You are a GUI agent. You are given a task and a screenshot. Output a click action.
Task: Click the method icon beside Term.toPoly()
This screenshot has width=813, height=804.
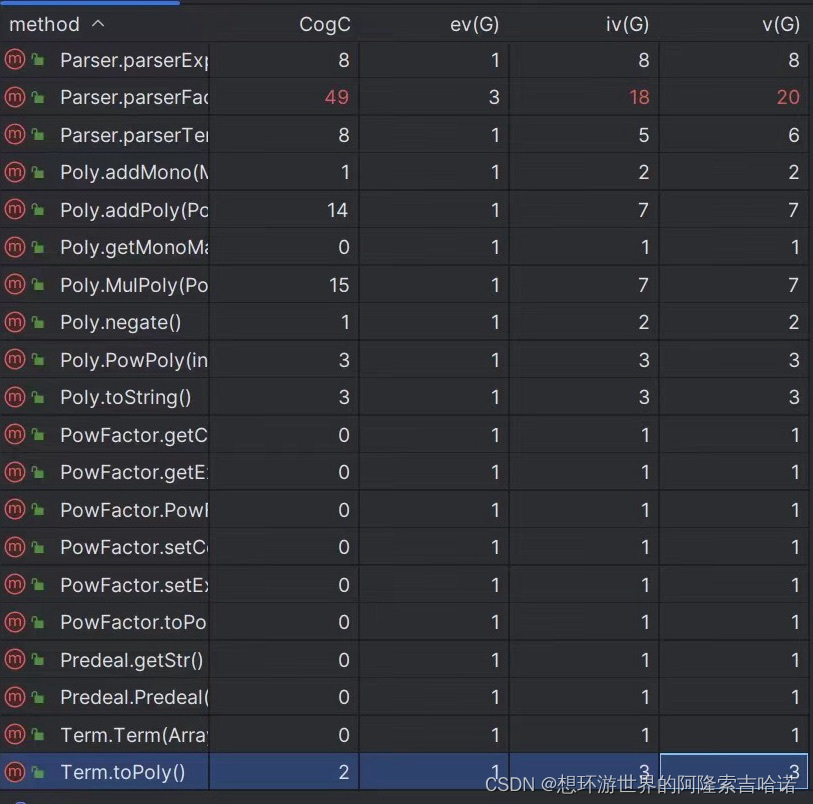tap(15, 772)
